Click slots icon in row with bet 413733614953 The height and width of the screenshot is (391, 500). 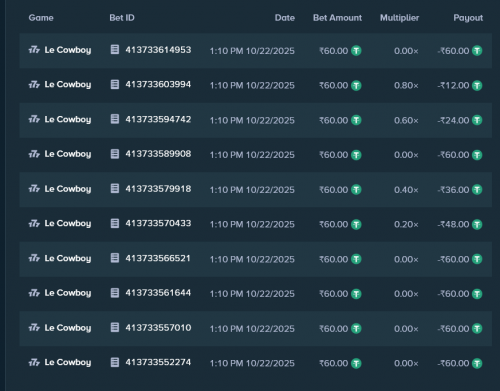34,50
